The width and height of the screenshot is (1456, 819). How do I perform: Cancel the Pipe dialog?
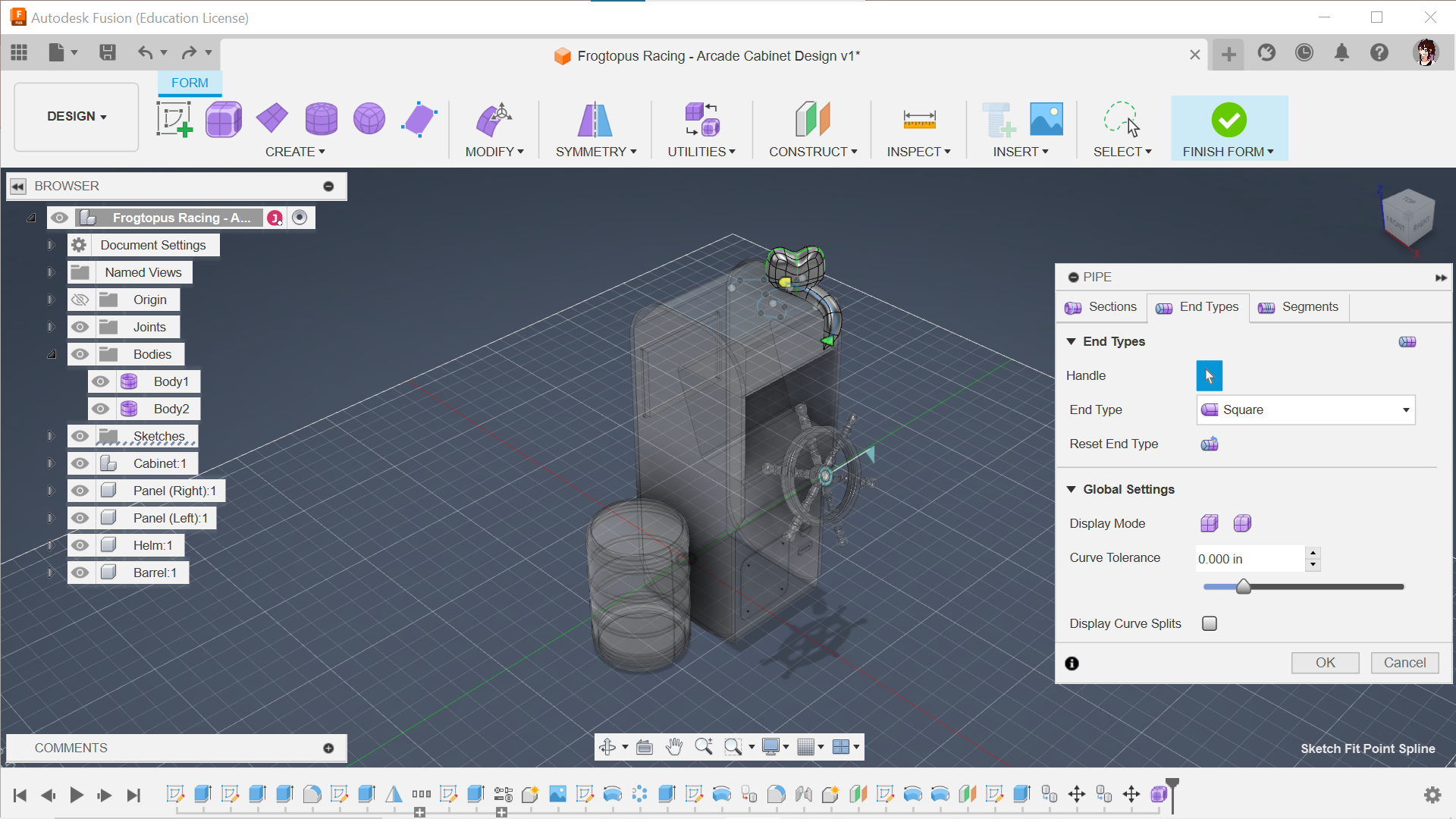pyautogui.click(x=1404, y=663)
